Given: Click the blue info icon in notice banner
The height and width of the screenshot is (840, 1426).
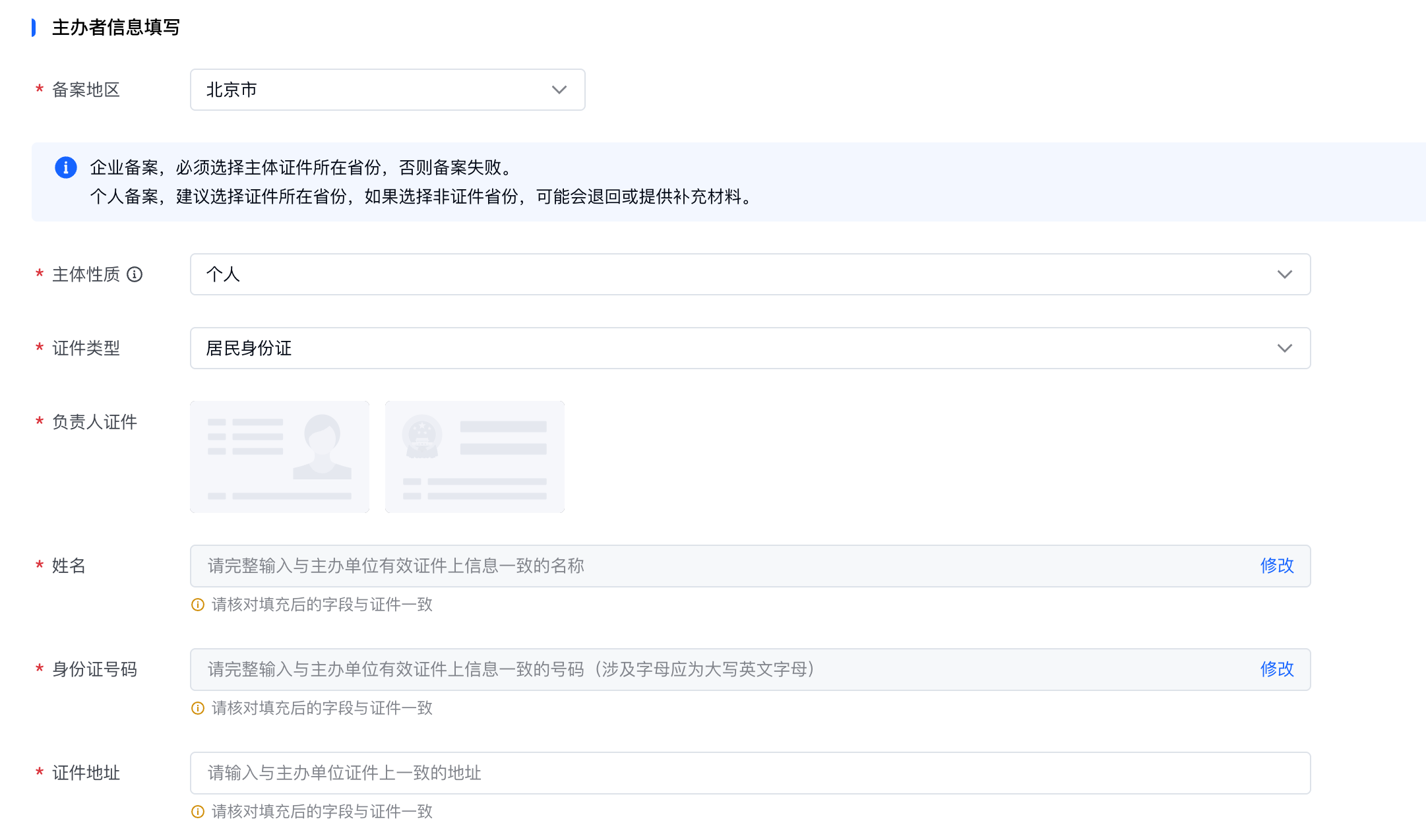Looking at the screenshot, I should point(66,167).
